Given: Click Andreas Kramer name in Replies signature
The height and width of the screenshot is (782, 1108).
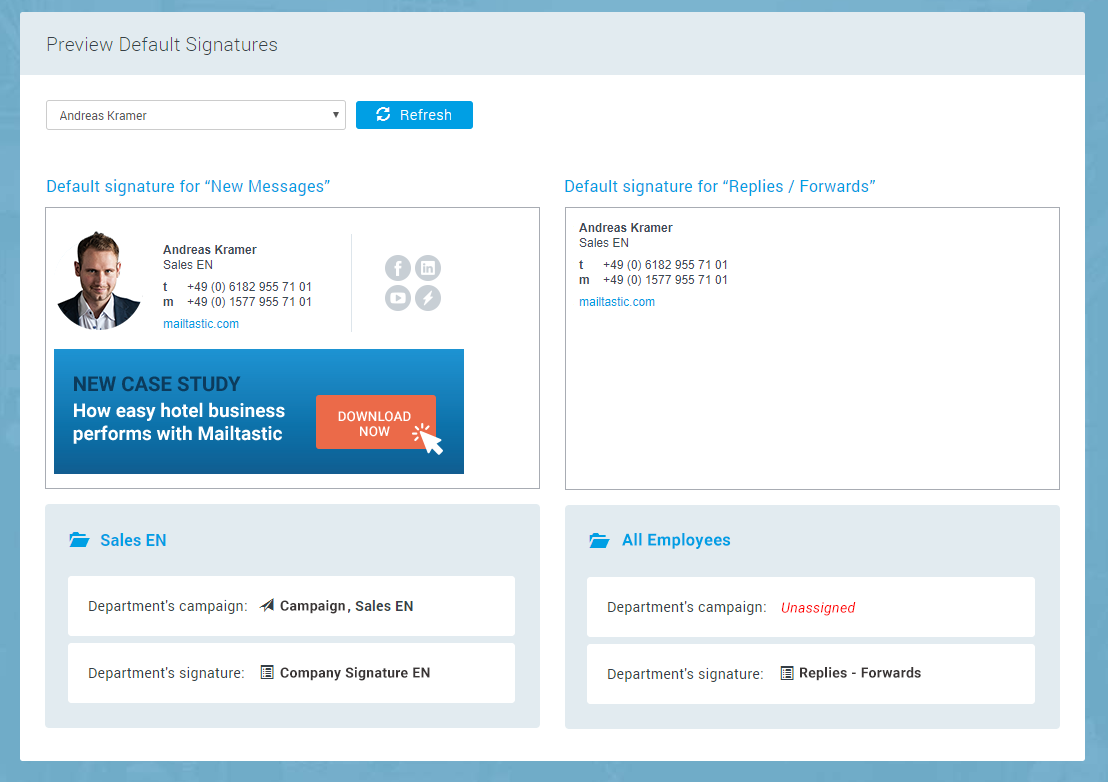Looking at the screenshot, I should tap(625, 227).
